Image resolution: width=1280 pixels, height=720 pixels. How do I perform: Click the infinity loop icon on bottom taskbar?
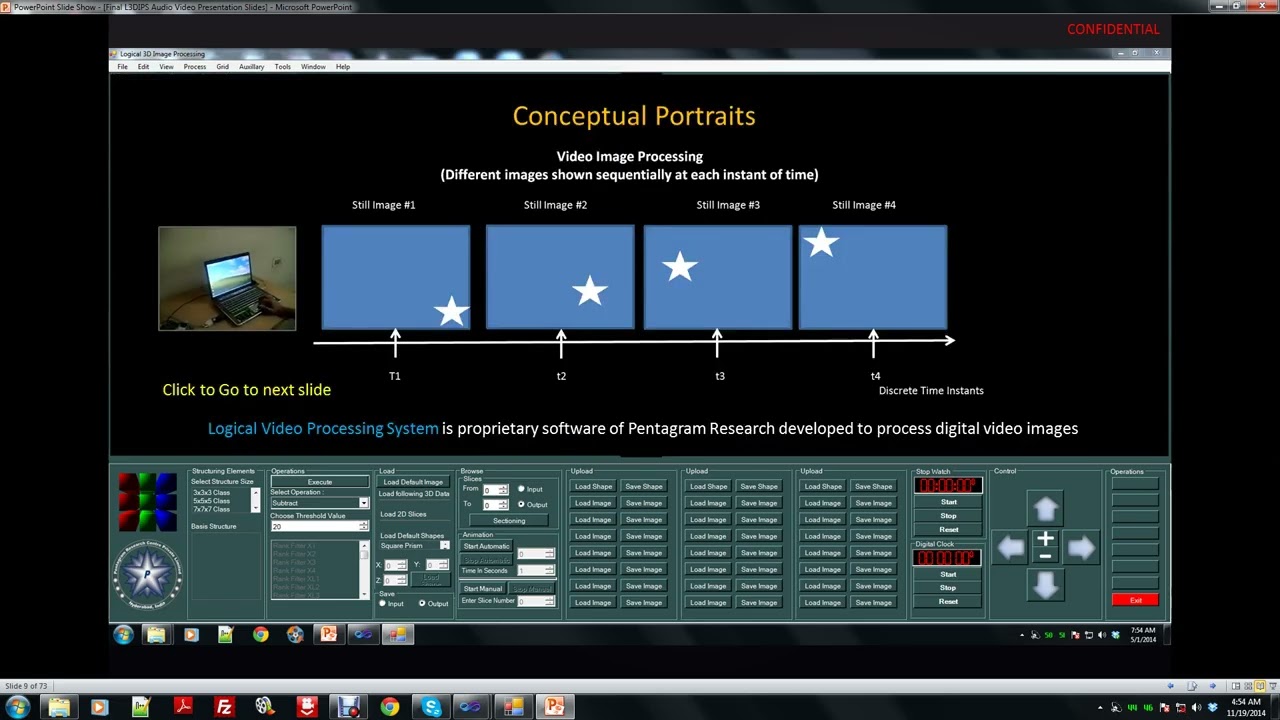click(470, 708)
